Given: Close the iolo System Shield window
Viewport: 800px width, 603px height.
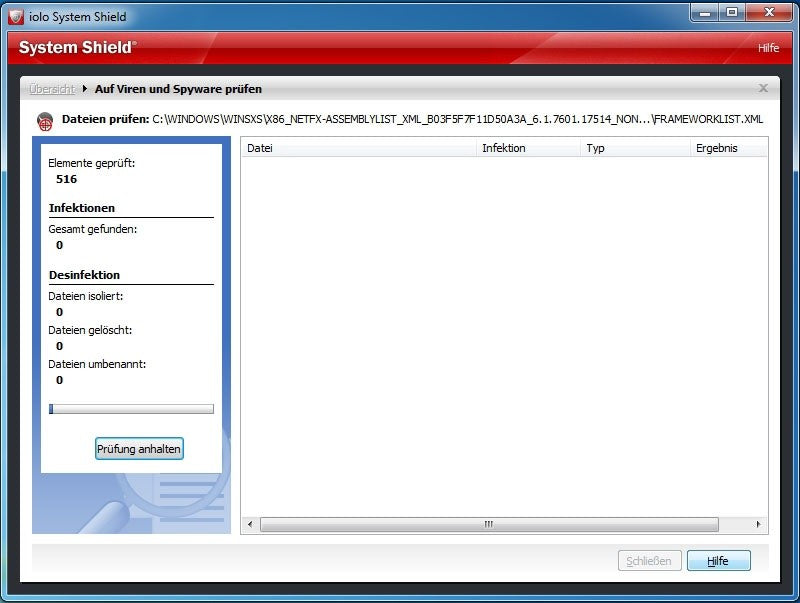Looking at the screenshot, I should tap(769, 13).
